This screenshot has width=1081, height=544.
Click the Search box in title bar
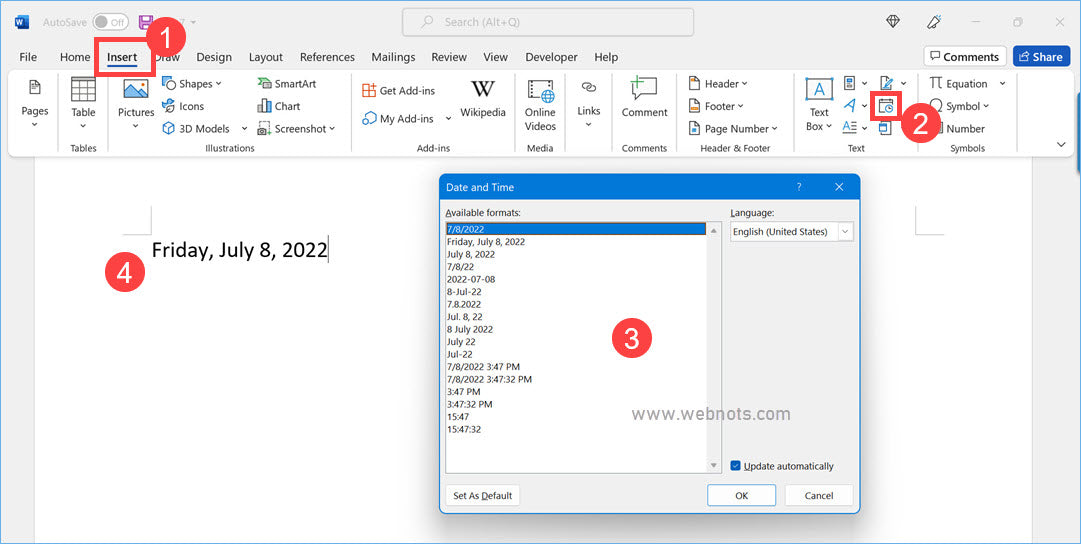coord(547,22)
